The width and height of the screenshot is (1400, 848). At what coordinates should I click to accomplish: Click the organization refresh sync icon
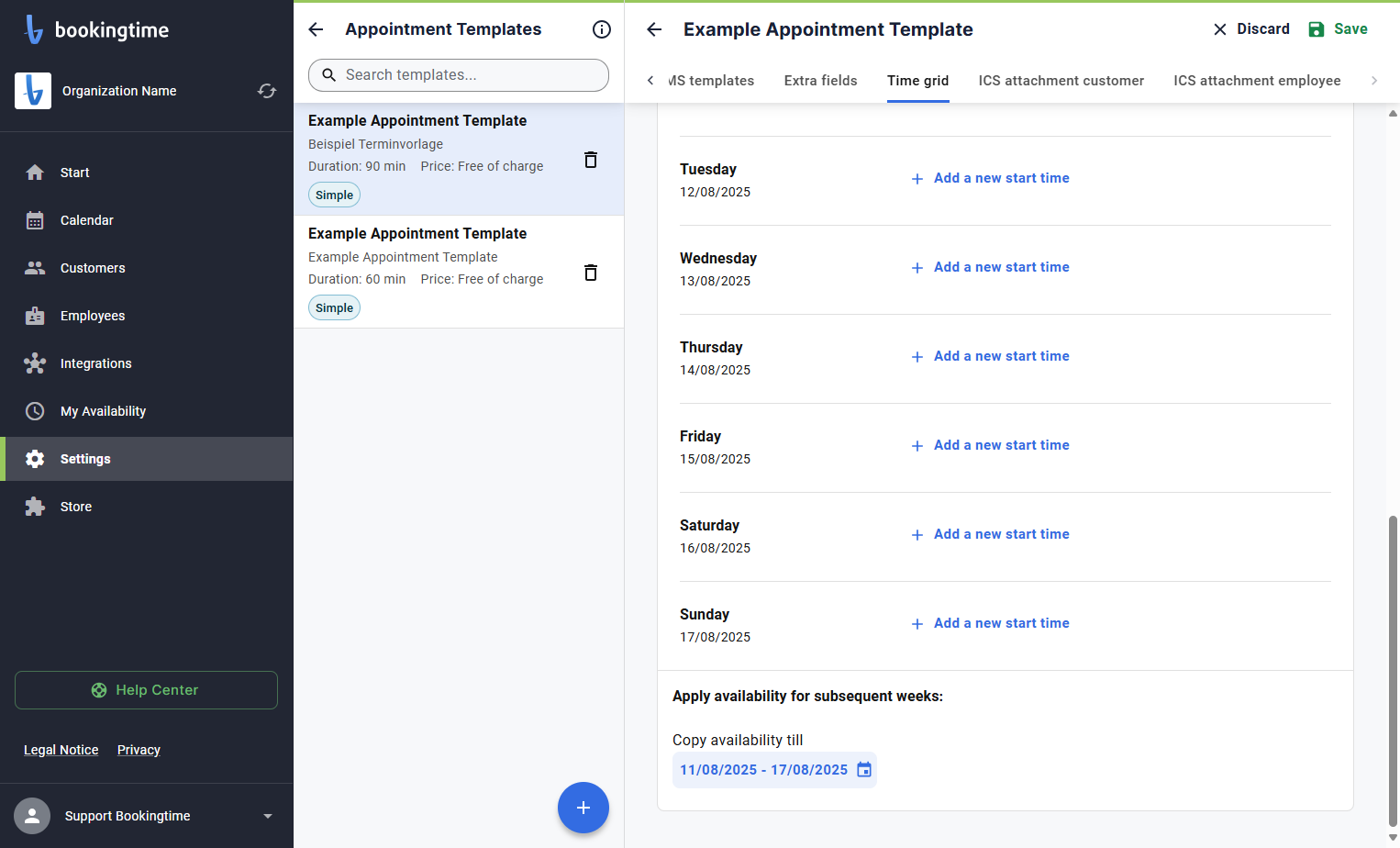[267, 91]
